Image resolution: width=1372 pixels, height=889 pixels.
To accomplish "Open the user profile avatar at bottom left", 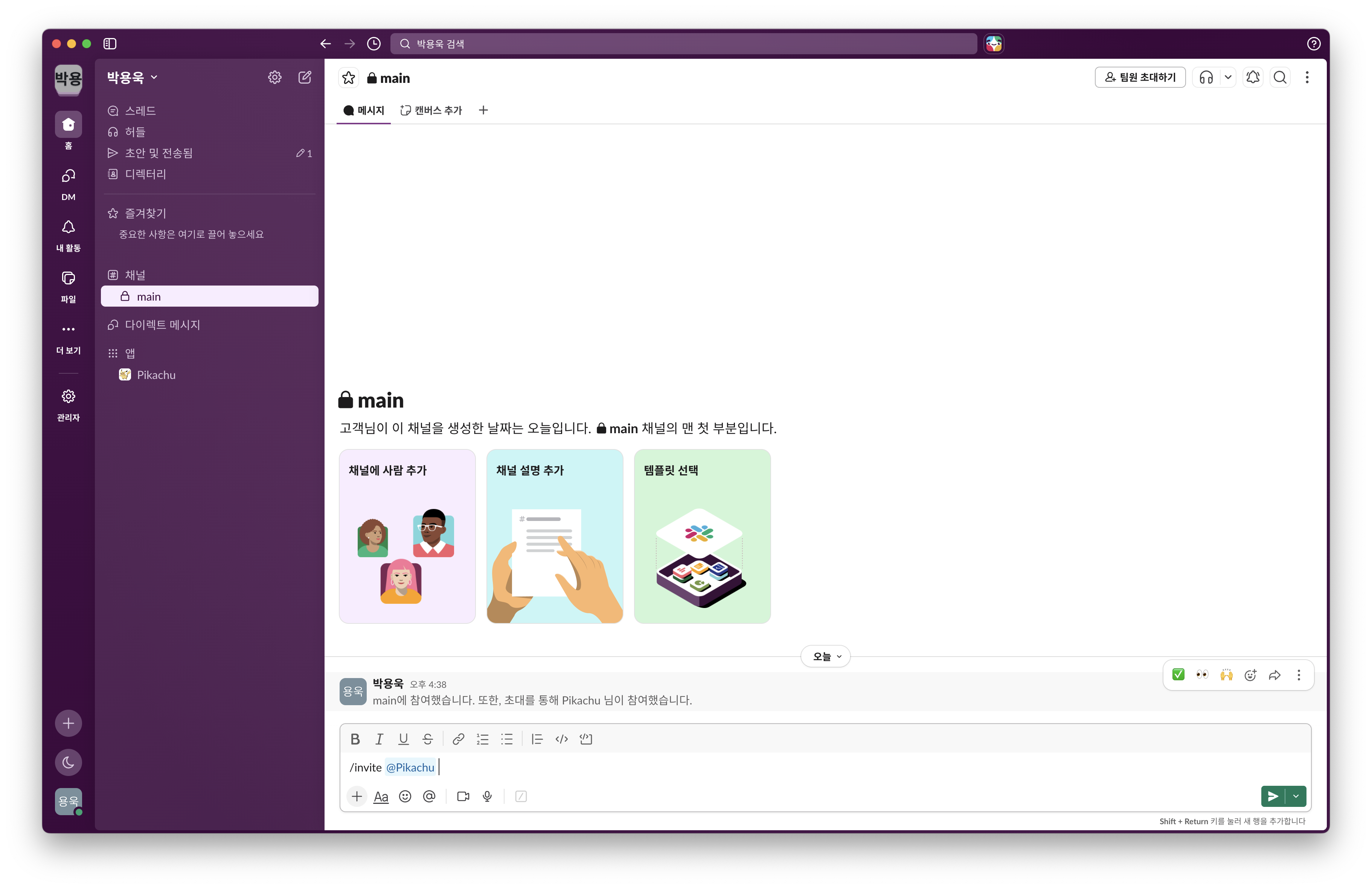I will [x=69, y=802].
